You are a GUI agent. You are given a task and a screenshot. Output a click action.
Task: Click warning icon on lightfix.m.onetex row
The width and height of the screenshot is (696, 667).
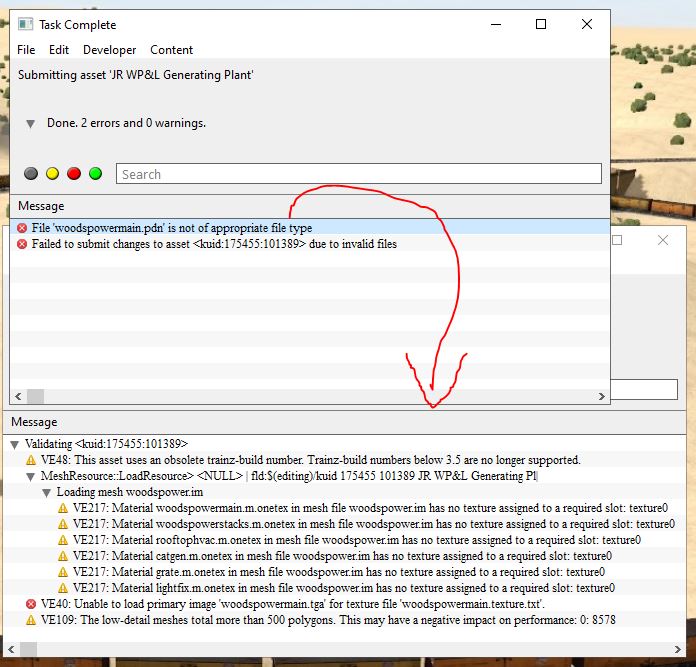coord(63,588)
